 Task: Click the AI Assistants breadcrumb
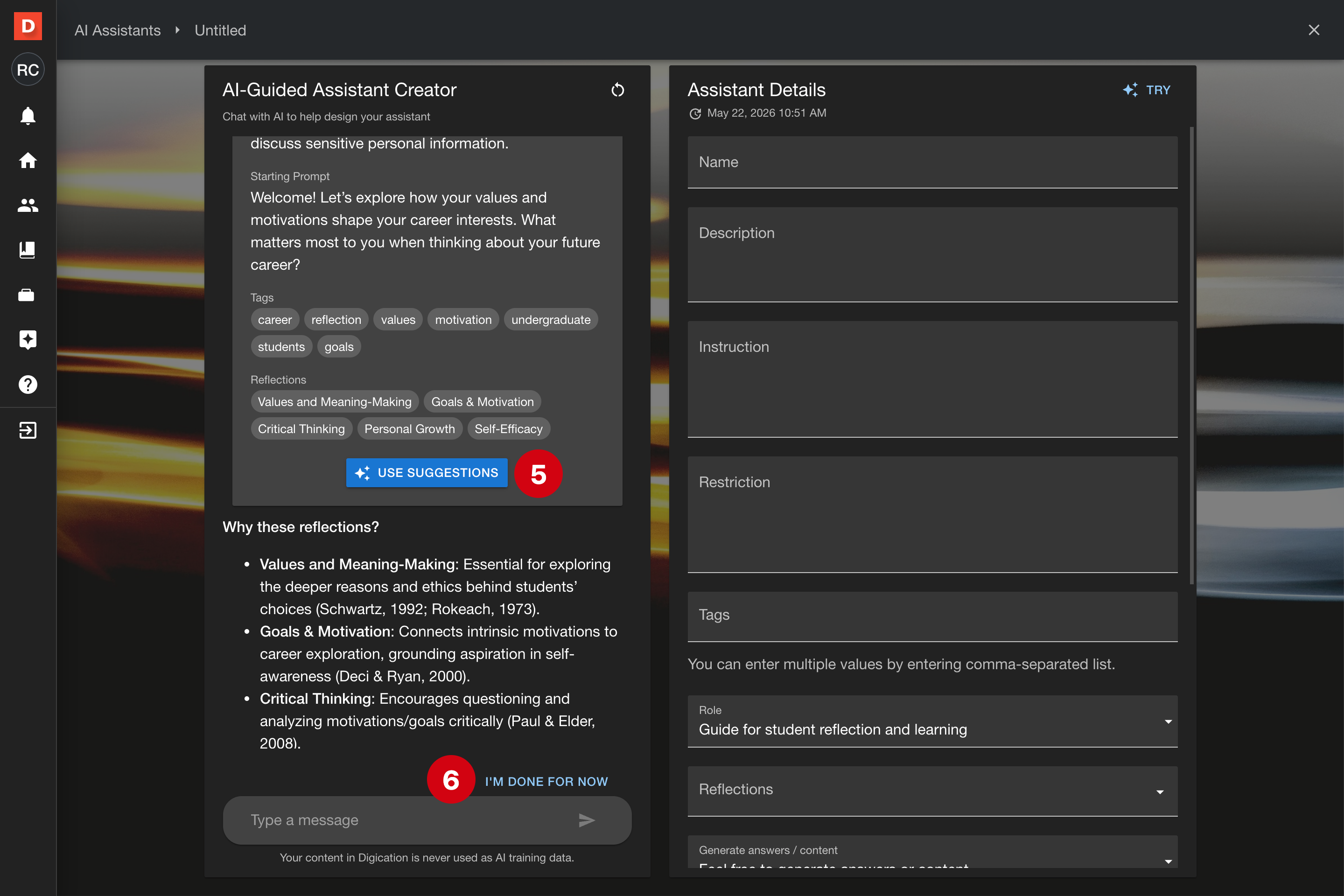(x=118, y=30)
